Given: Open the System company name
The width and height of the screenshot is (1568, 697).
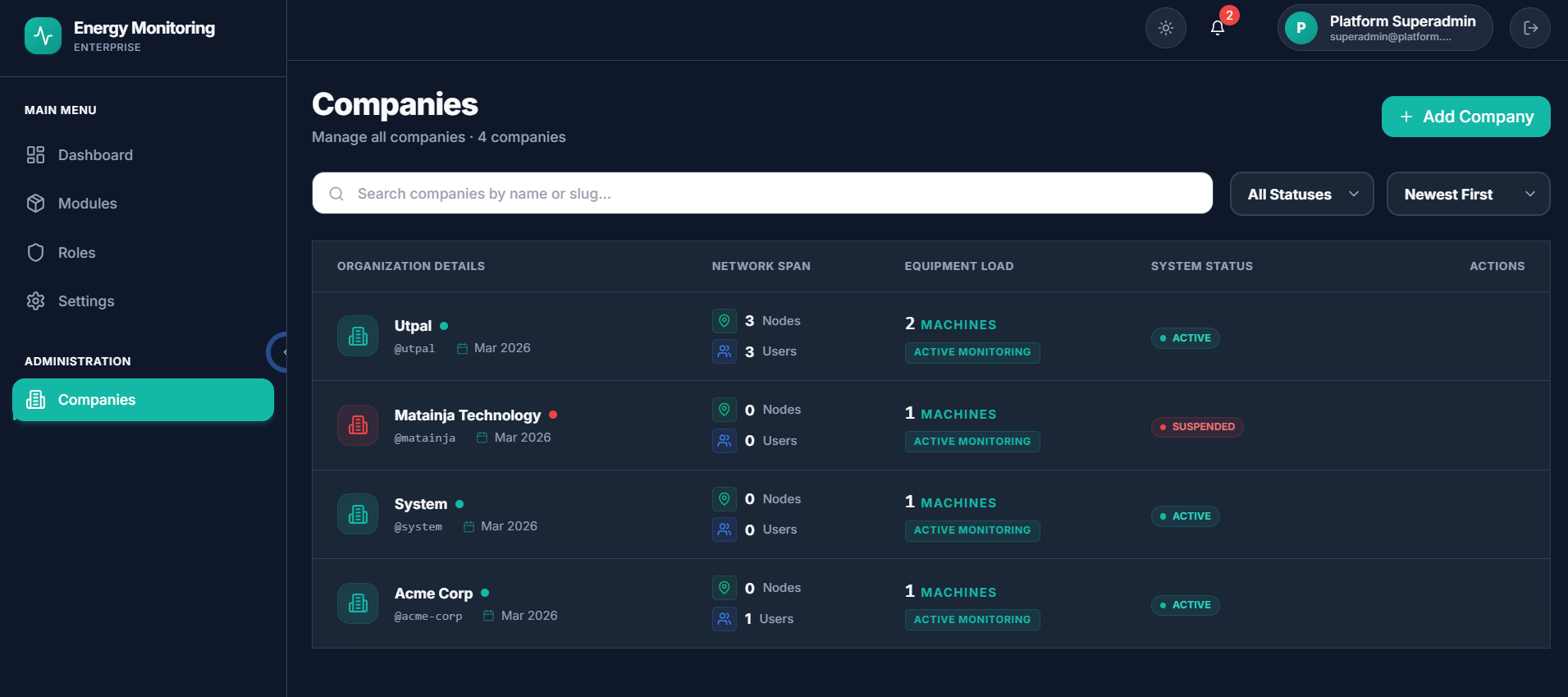Looking at the screenshot, I should [421, 504].
